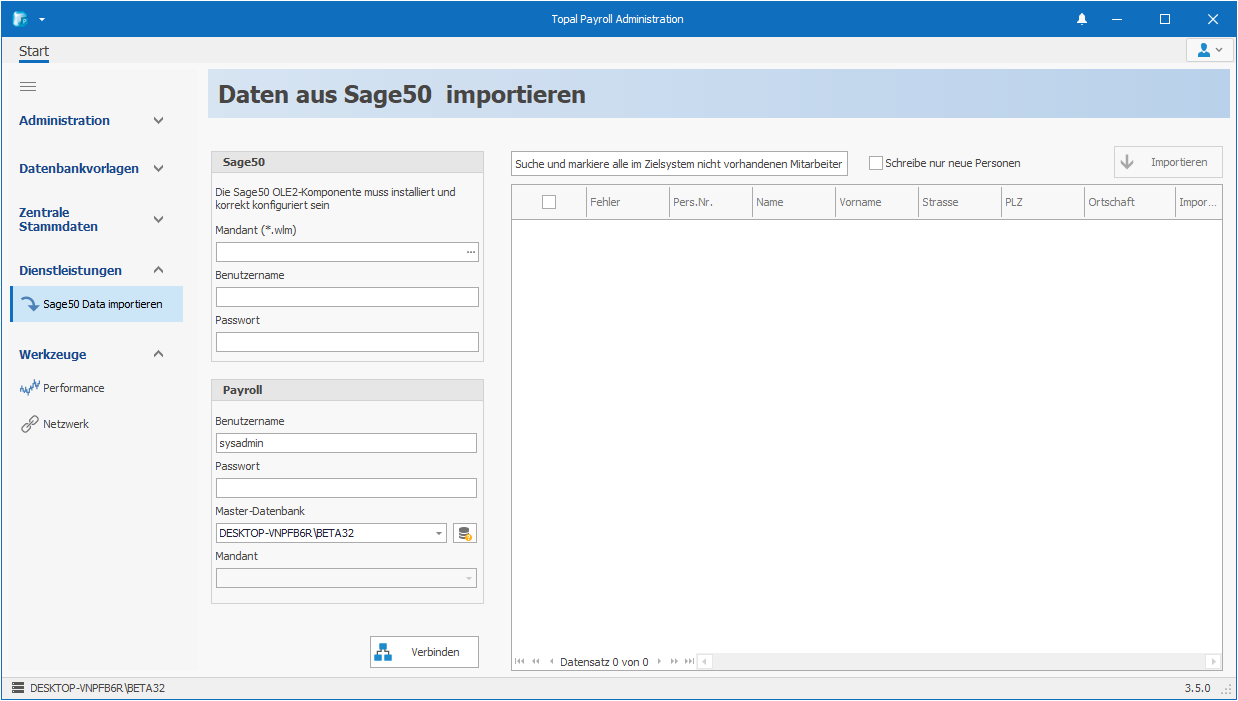Toggle the select-all checkbox in grid header

(x=549, y=202)
